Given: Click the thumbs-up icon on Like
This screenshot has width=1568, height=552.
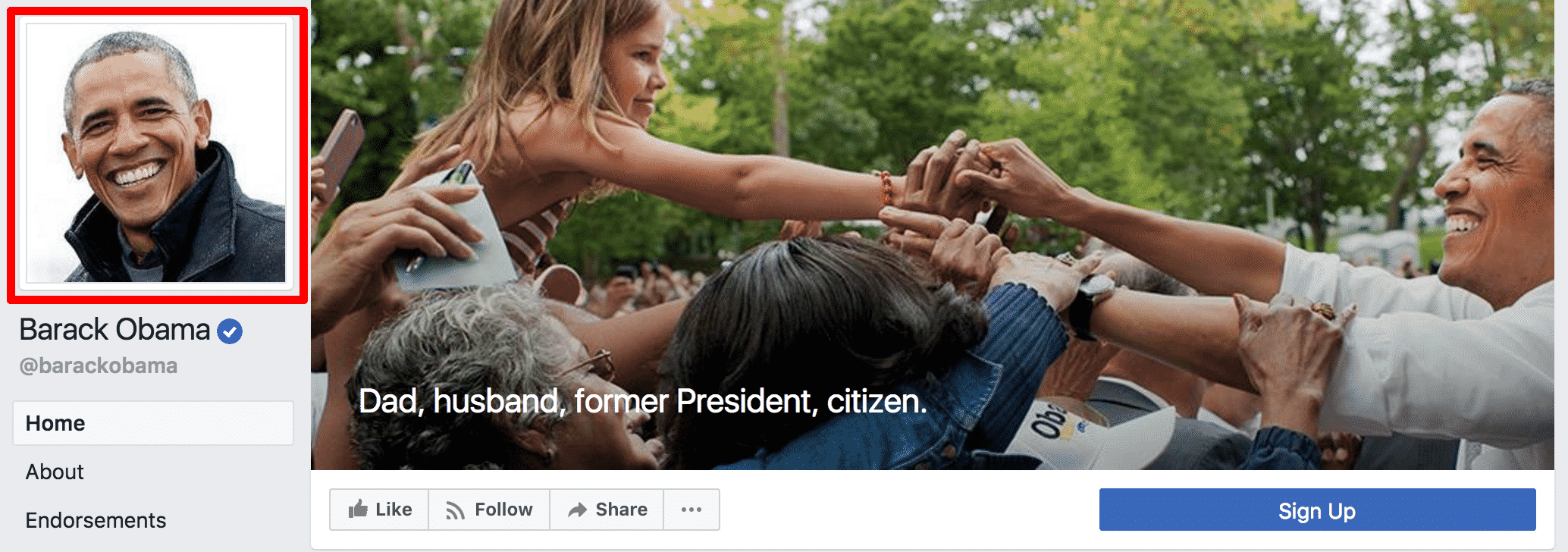Looking at the screenshot, I should pos(358,509).
